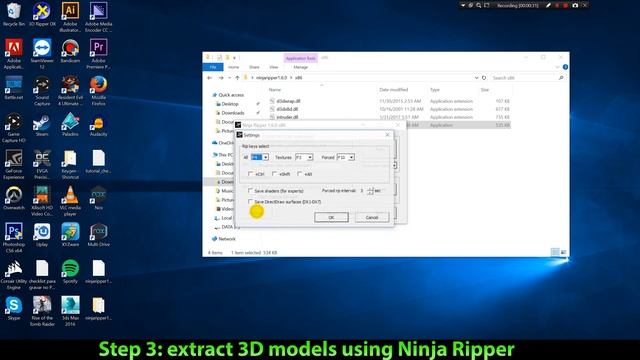Open 3D Ripper DX desktop icon

pos(42,15)
